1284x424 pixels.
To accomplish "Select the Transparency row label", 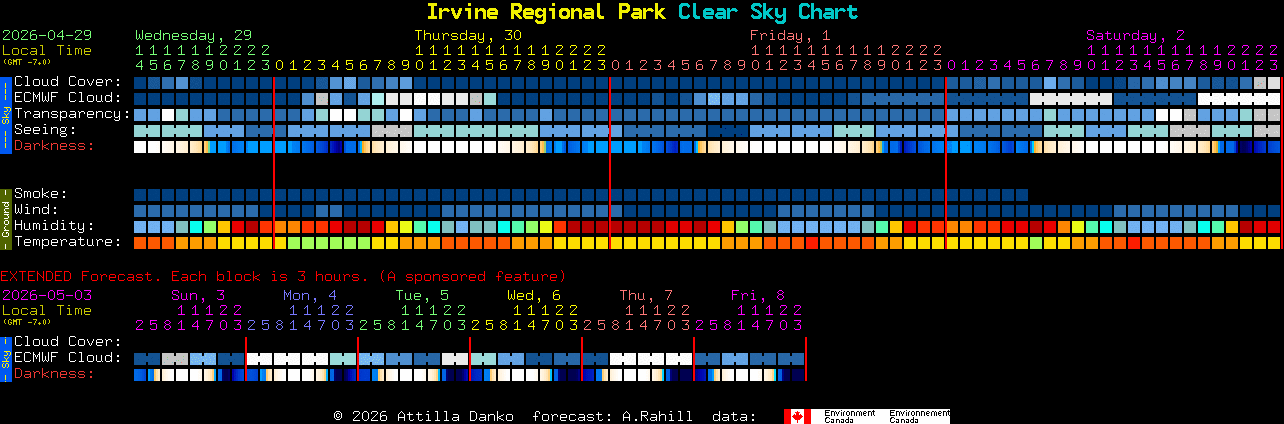I will point(73,114).
